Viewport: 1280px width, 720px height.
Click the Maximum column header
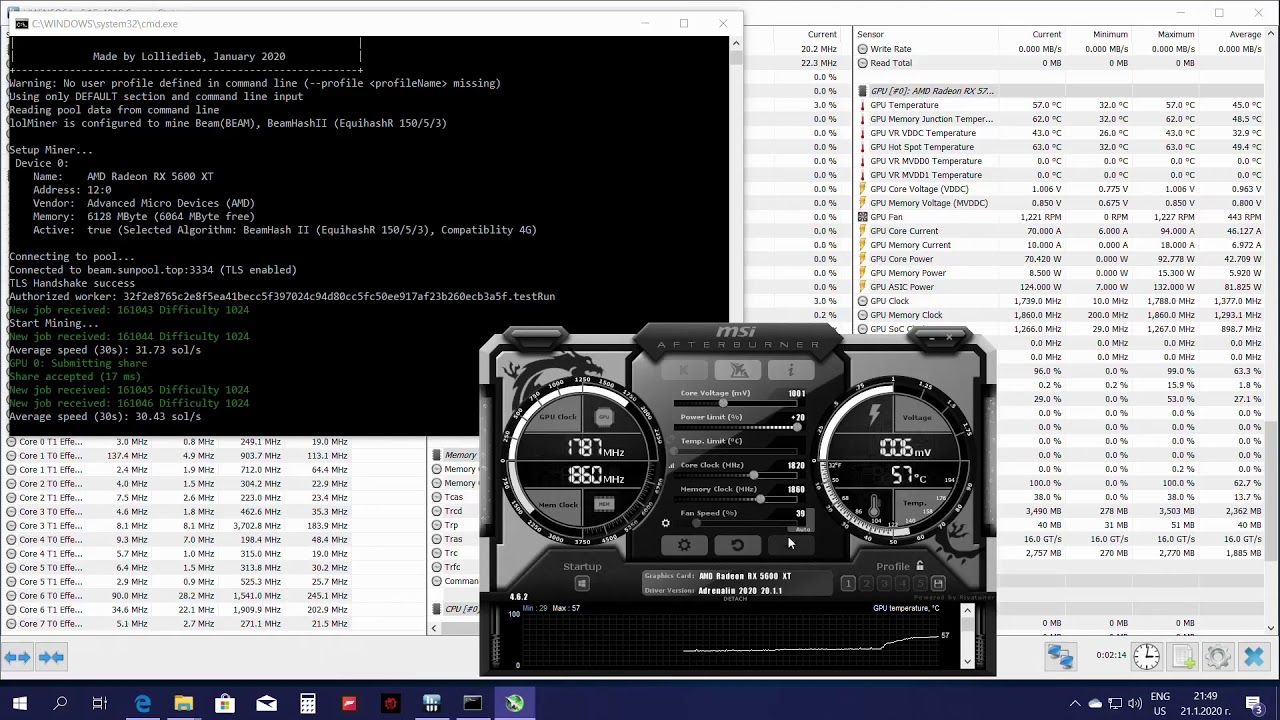(1176, 35)
